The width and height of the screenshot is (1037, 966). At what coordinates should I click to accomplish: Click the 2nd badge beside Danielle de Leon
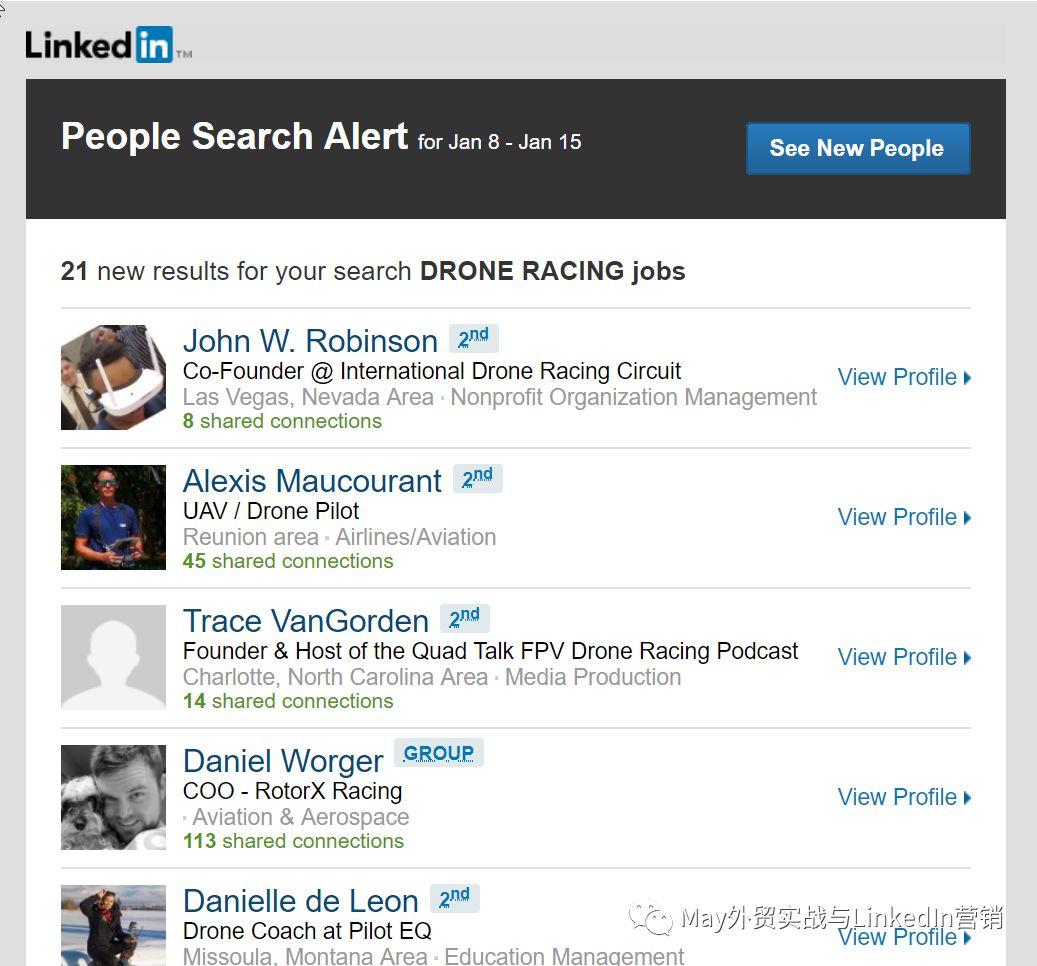pos(454,899)
